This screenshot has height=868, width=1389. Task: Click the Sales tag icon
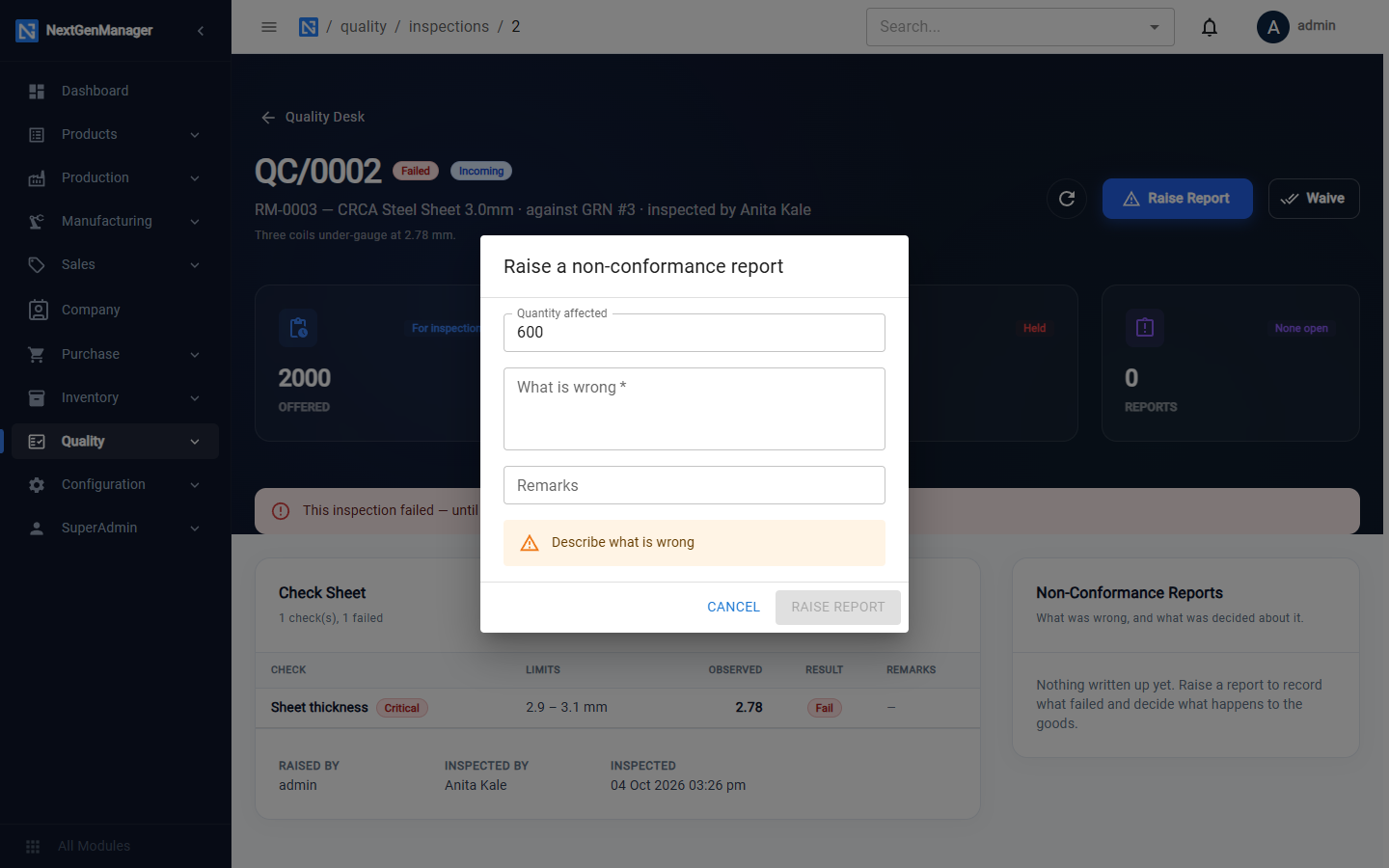point(37,265)
